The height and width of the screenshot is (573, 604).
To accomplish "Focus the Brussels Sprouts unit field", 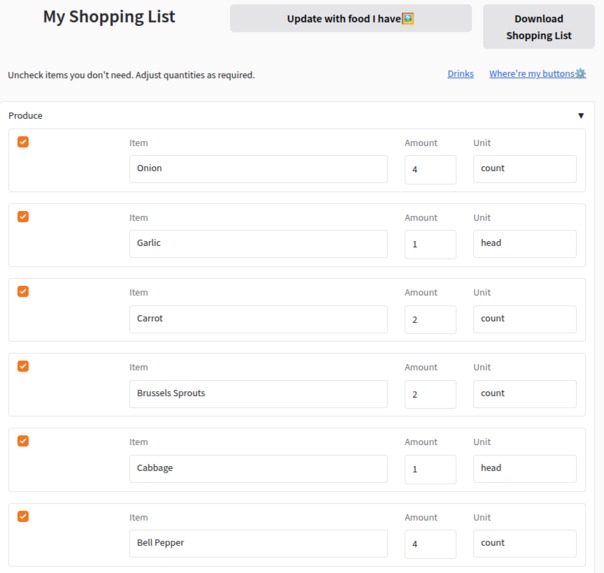I will [x=525, y=394].
